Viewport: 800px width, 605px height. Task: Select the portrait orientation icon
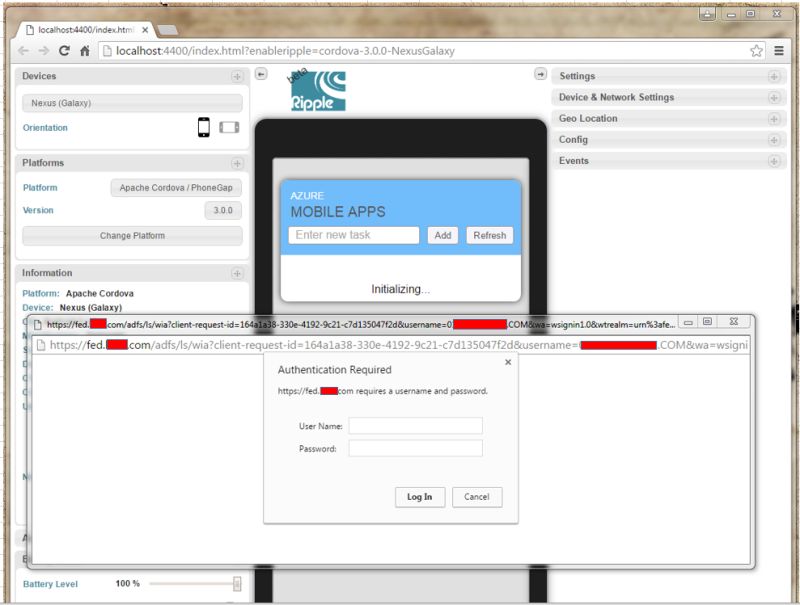(206, 127)
